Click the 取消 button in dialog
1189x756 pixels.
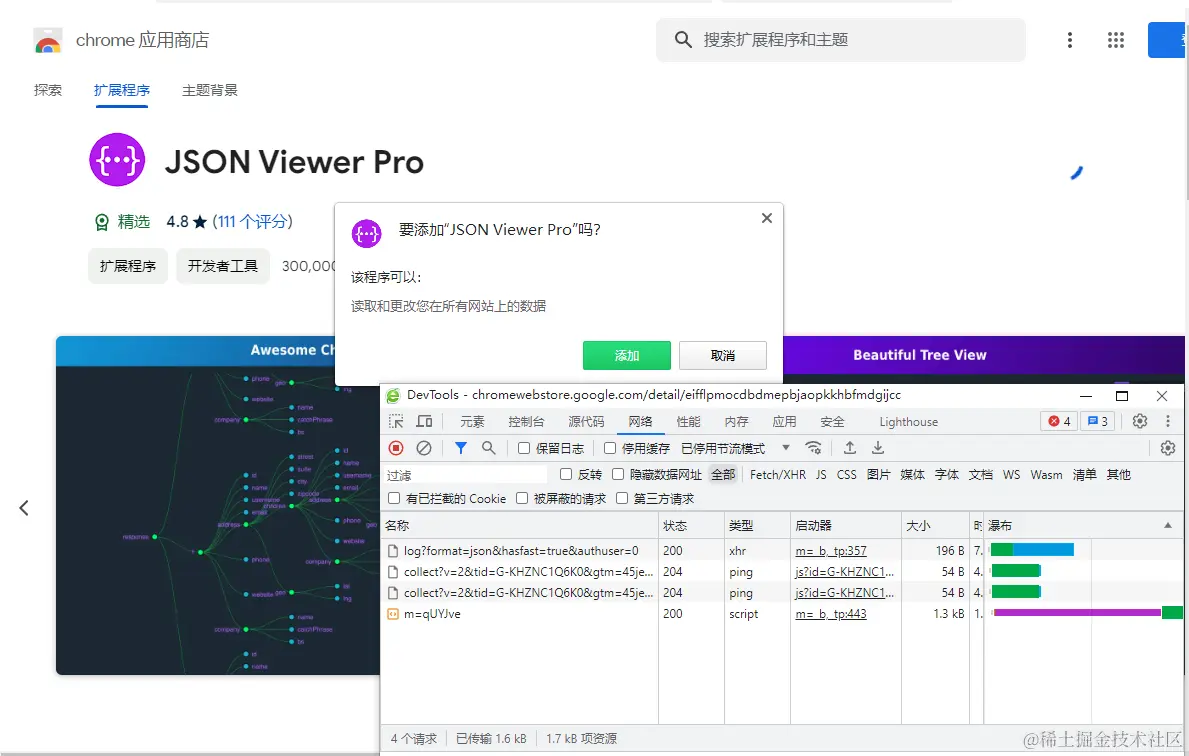coord(723,356)
